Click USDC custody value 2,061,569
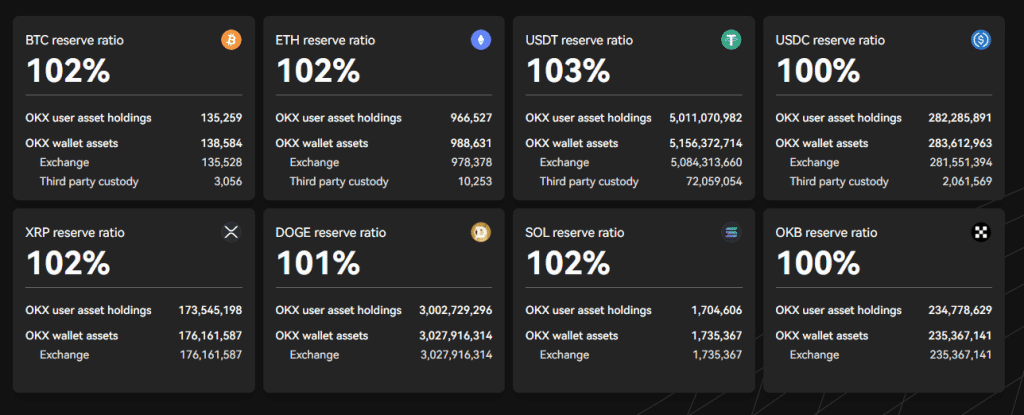This screenshot has height=415, width=1024. 967,182
